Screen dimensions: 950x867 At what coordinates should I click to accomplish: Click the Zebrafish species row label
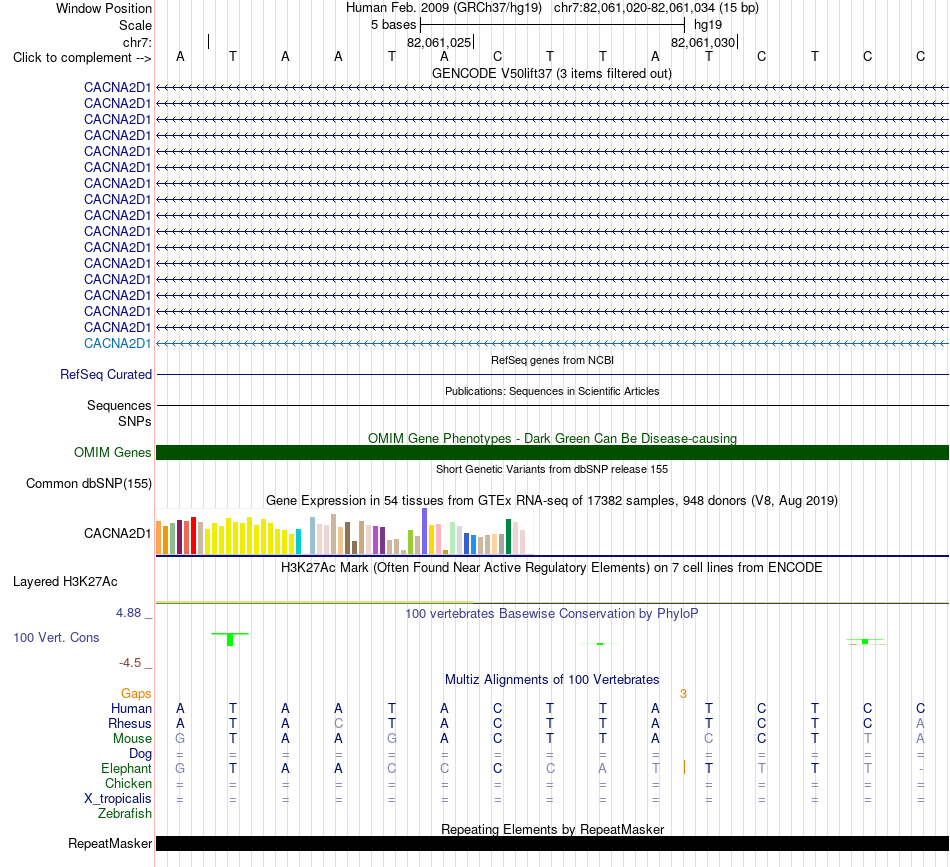[x=125, y=814]
